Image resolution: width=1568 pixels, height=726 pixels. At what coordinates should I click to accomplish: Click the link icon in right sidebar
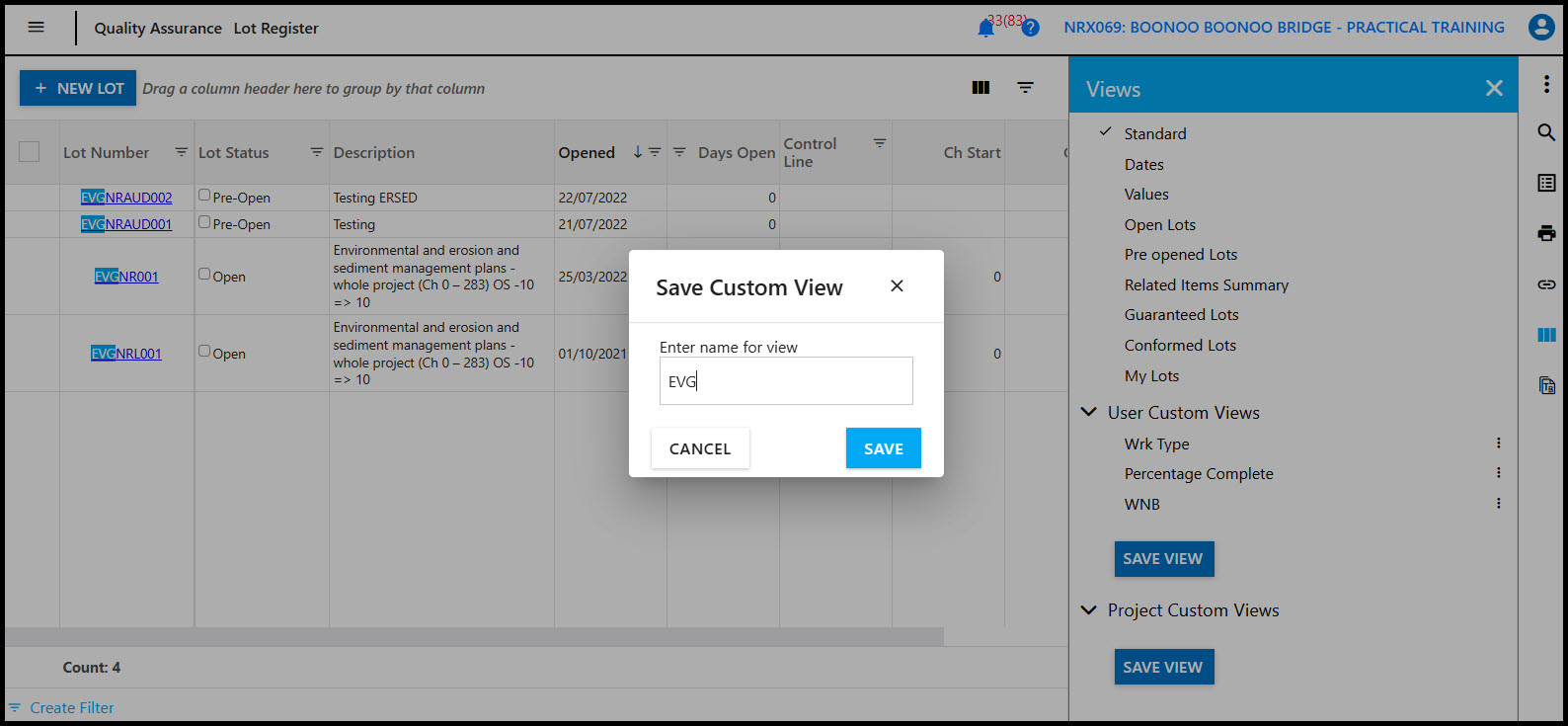1546,284
